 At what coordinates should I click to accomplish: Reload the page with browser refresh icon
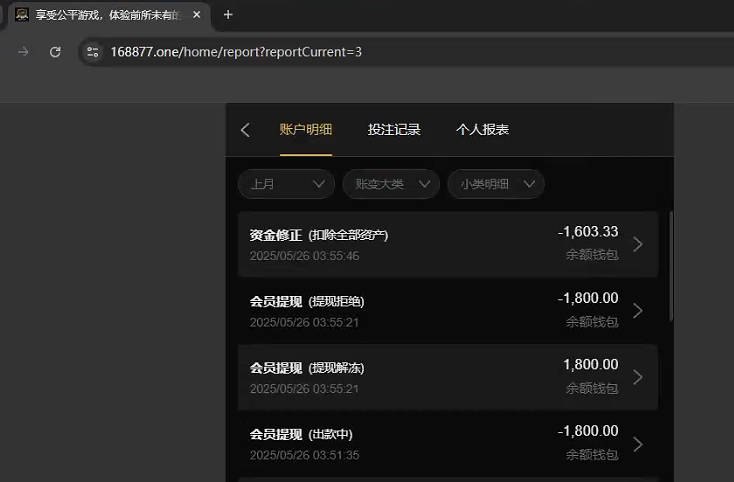[55, 52]
